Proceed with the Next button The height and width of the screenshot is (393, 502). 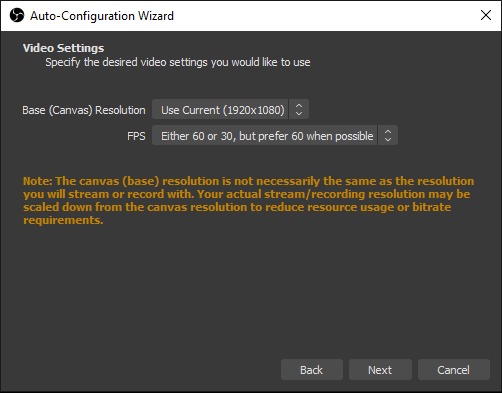click(x=380, y=370)
